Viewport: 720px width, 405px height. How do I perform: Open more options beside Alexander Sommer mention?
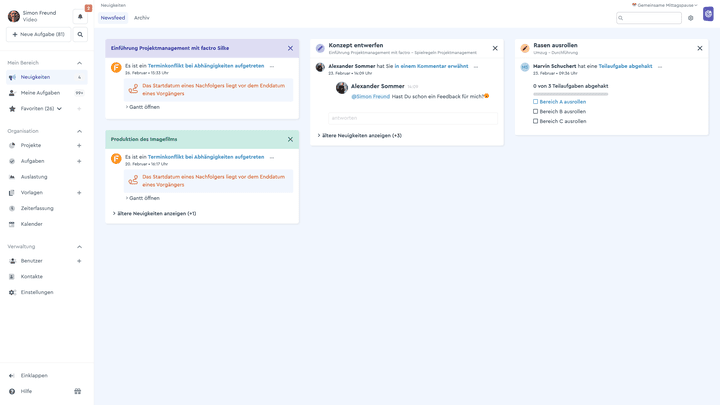[x=476, y=67]
